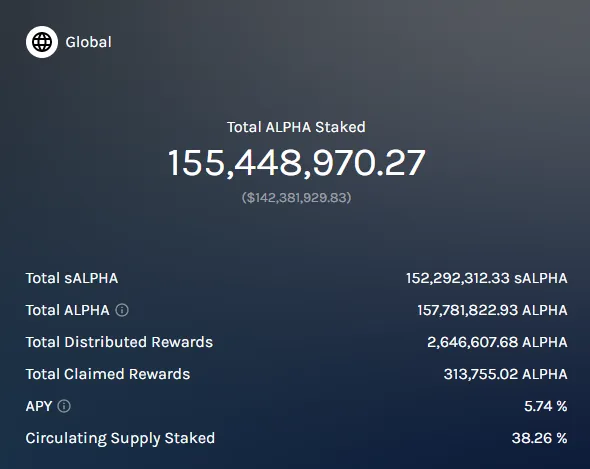Select the 38.26 % supply value
The height and width of the screenshot is (469, 590).
point(540,439)
